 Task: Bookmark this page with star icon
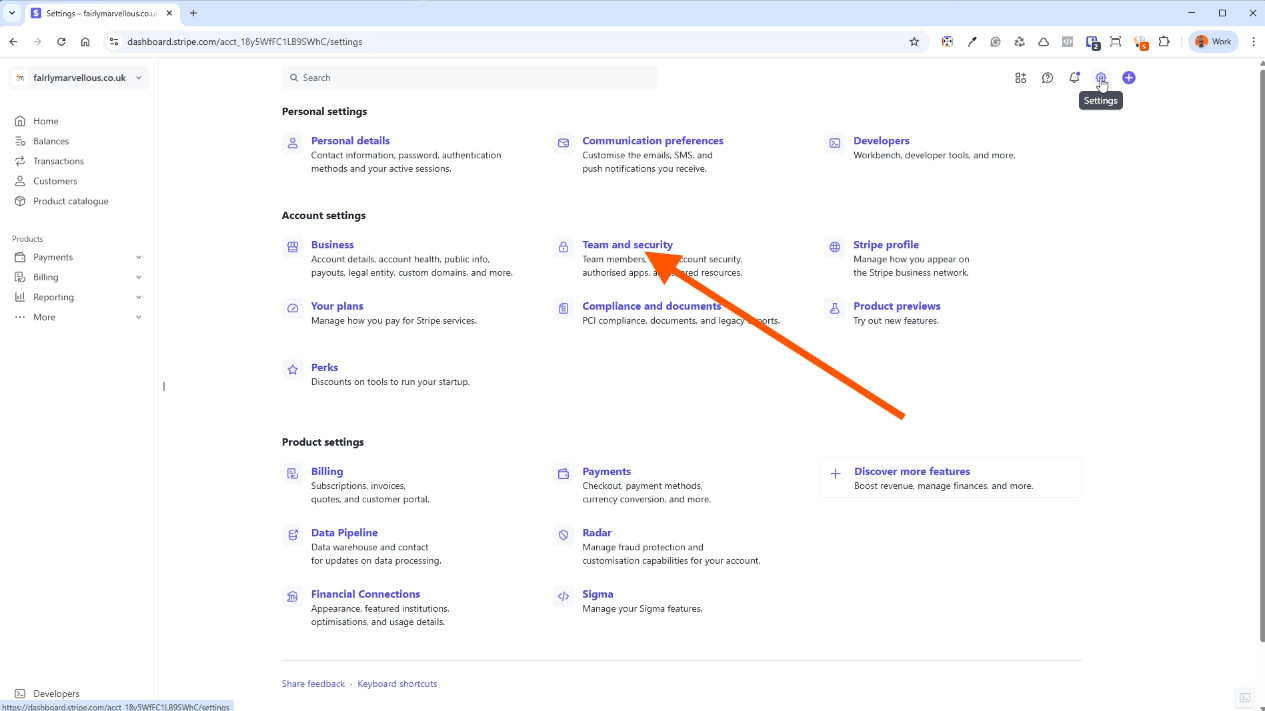(913, 42)
